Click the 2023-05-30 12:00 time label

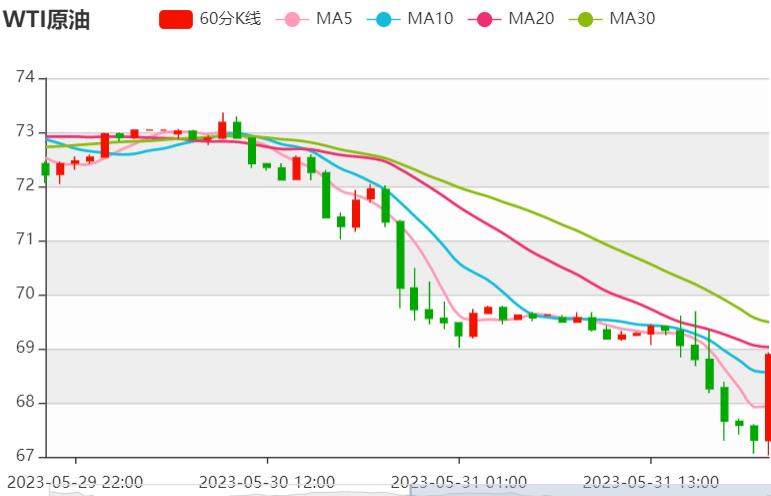tap(267, 482)
